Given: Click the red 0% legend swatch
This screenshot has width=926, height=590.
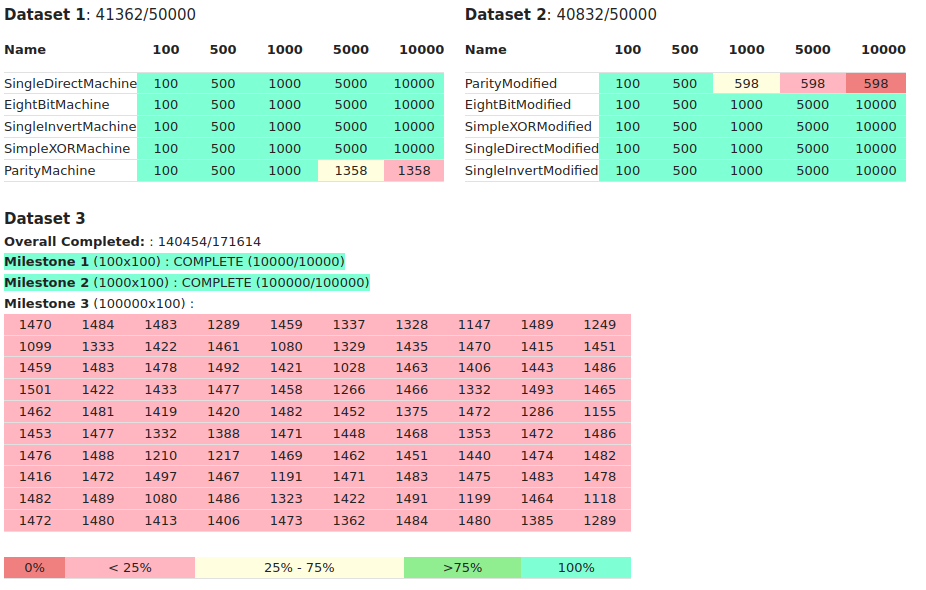Looking at the screenshot, I should pyautogui.click(x=34, y=567).
